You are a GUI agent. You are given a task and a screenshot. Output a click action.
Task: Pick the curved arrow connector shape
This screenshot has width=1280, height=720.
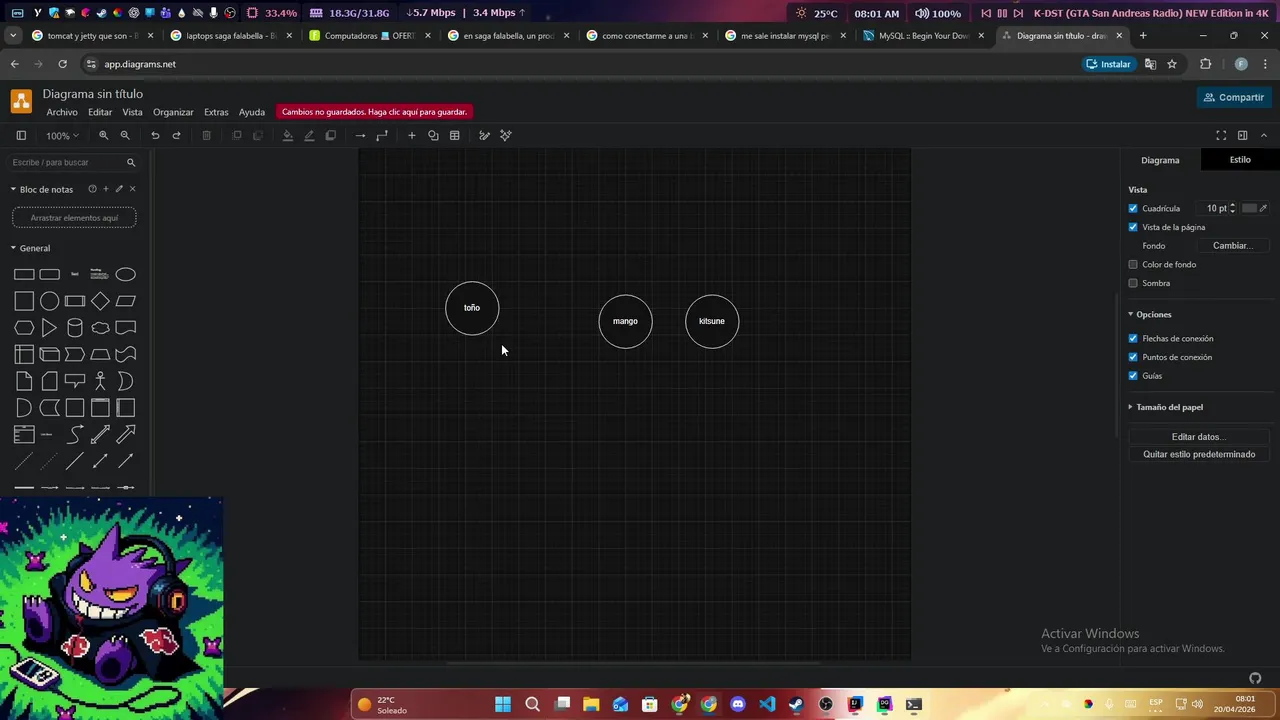click(75, 434)
